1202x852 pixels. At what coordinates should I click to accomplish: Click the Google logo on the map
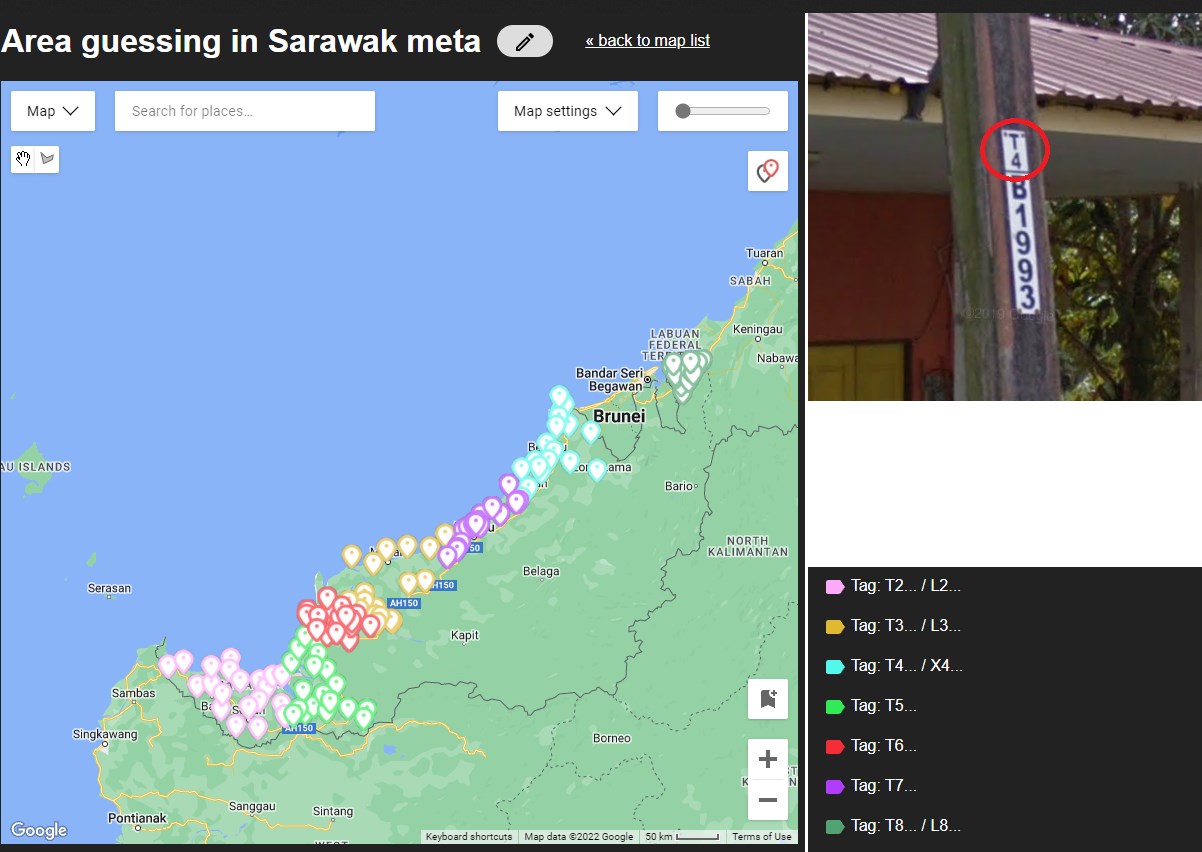point(39,830)
